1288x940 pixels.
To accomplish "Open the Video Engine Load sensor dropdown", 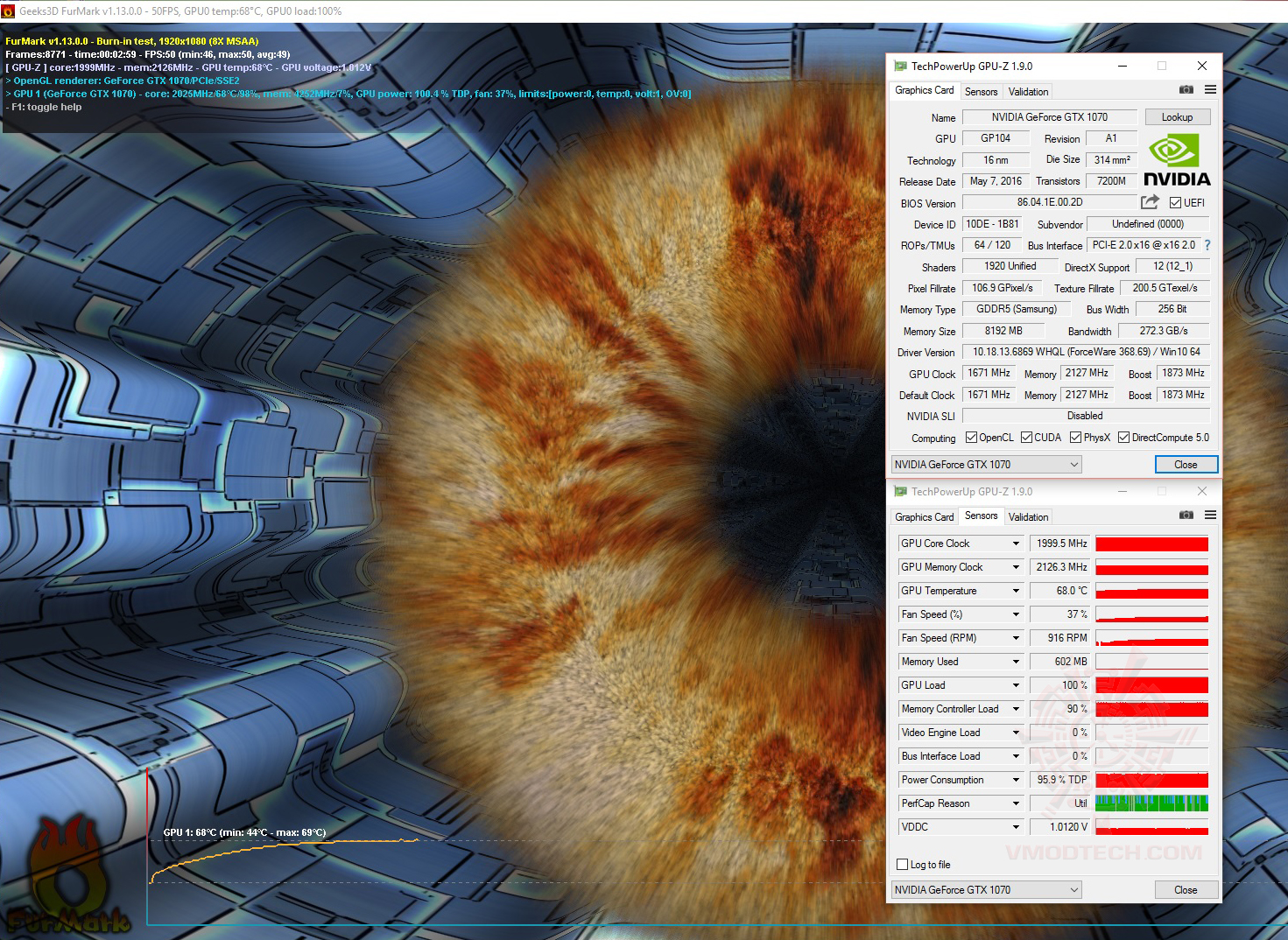I will pyautogui.click(x=1016, y=733).
